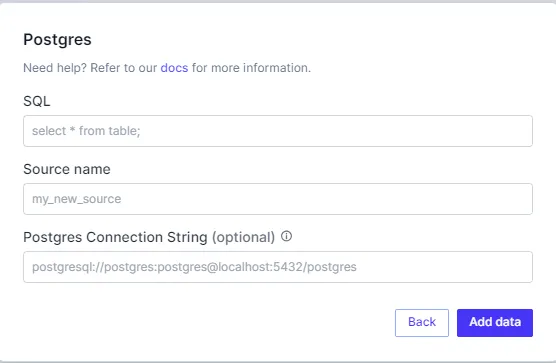Click the SQL field label
The width and height of the screenshot is (556, 363).
click(x=37, y=101)
